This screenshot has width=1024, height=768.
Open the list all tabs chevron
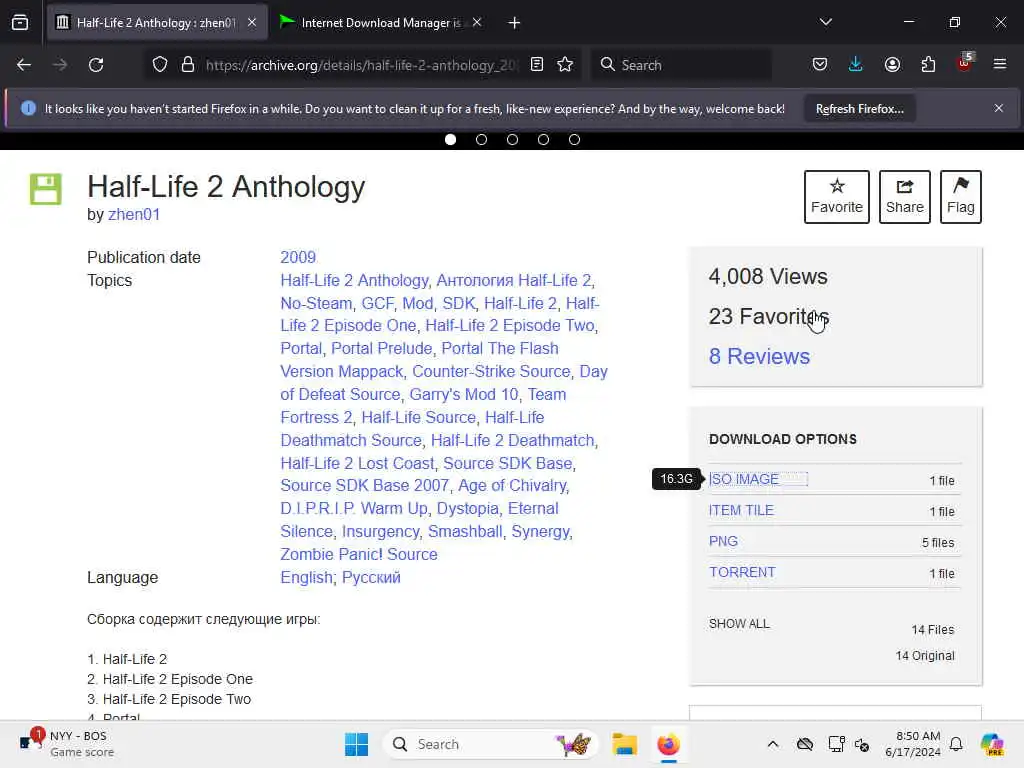[x=826, y=22]
